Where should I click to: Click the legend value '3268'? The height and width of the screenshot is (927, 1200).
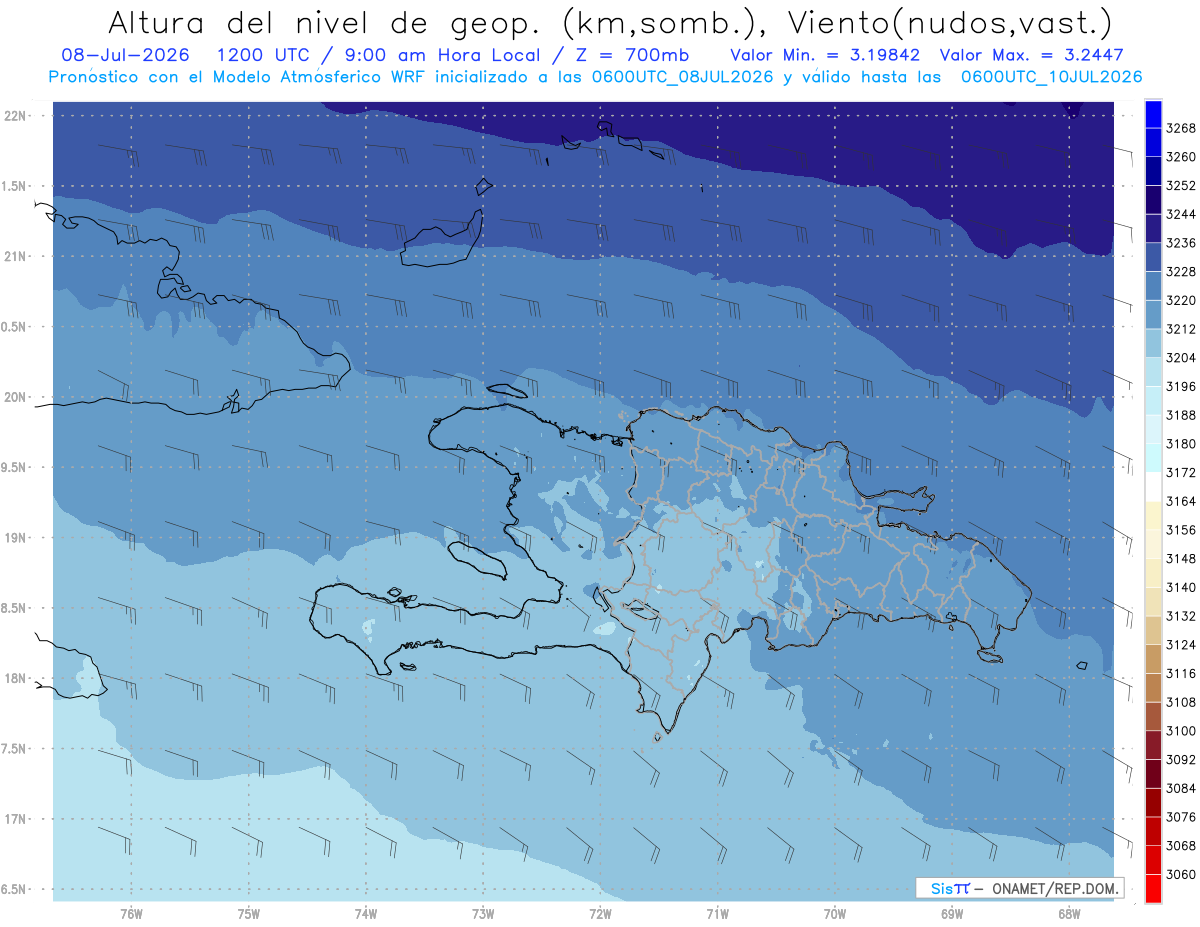[x=1181, y=129]
